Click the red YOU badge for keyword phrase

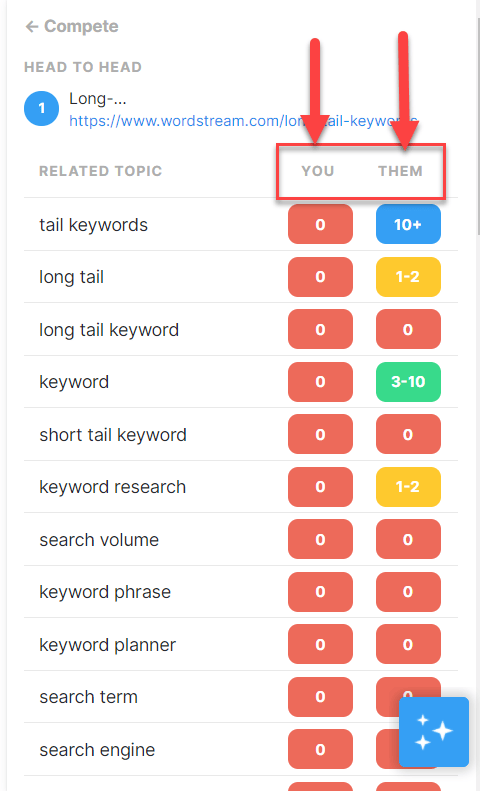[320, 592]
